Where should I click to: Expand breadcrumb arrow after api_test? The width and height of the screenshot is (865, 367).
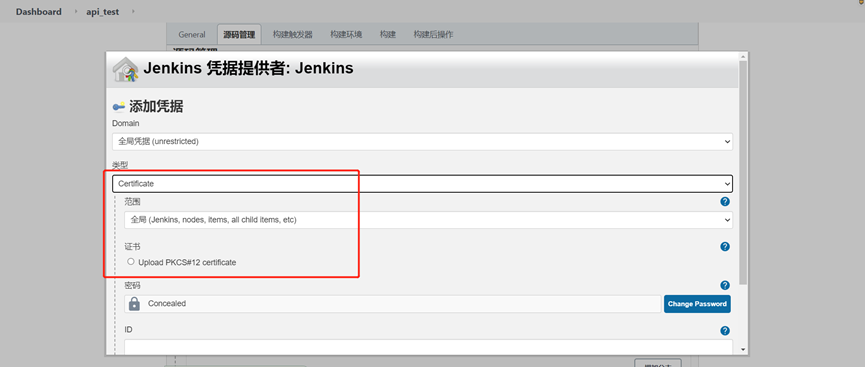133,12
